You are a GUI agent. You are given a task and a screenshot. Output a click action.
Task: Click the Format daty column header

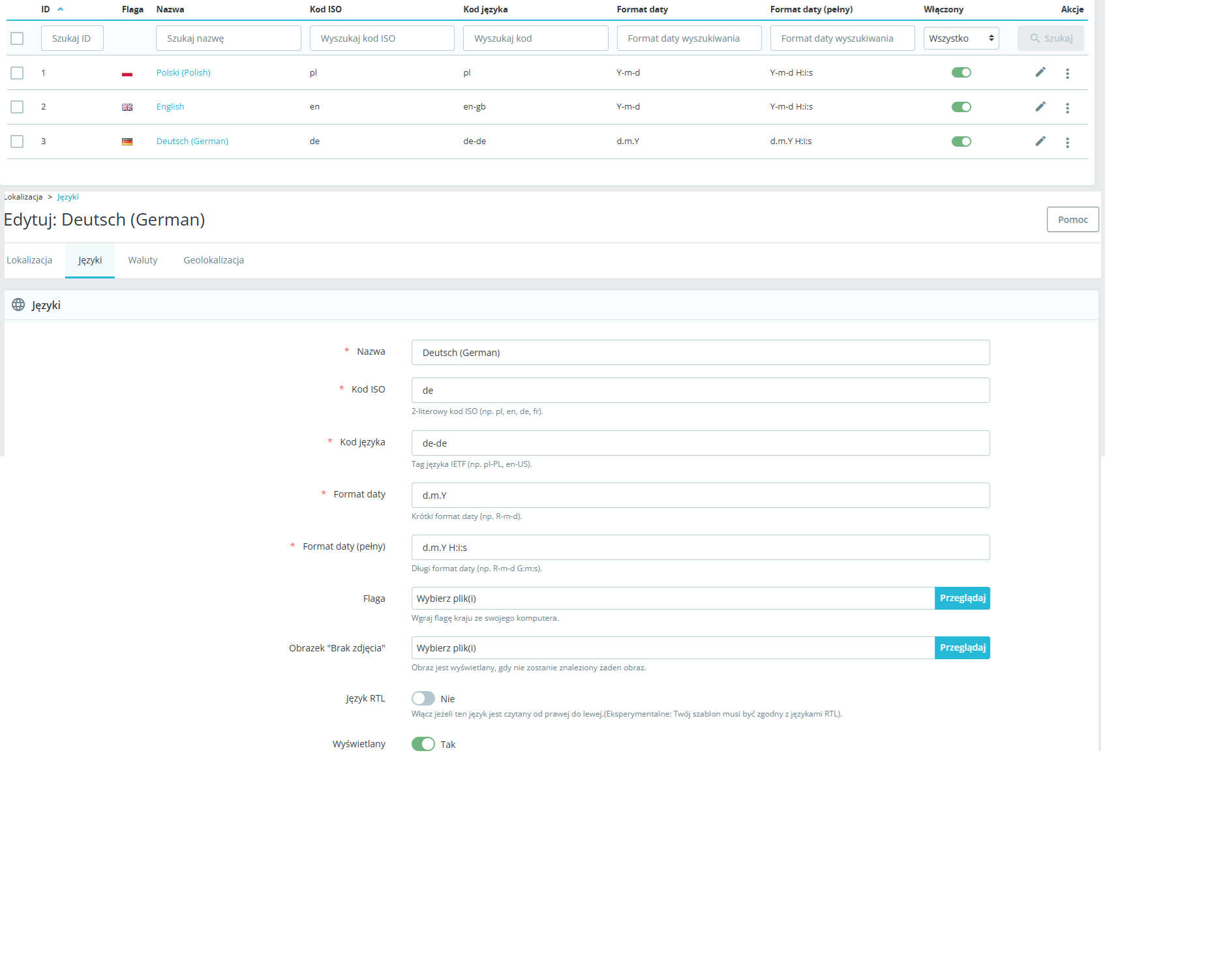pos(642,9)
